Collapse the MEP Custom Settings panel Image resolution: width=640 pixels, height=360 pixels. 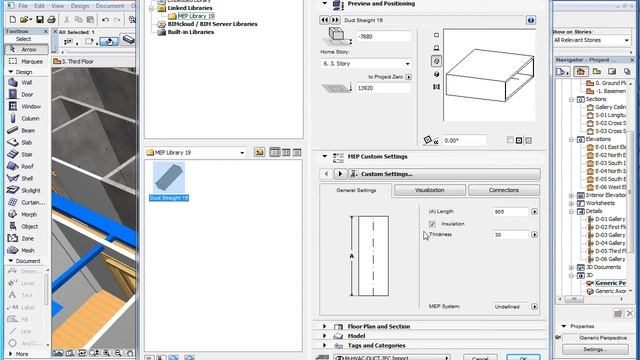325,156
